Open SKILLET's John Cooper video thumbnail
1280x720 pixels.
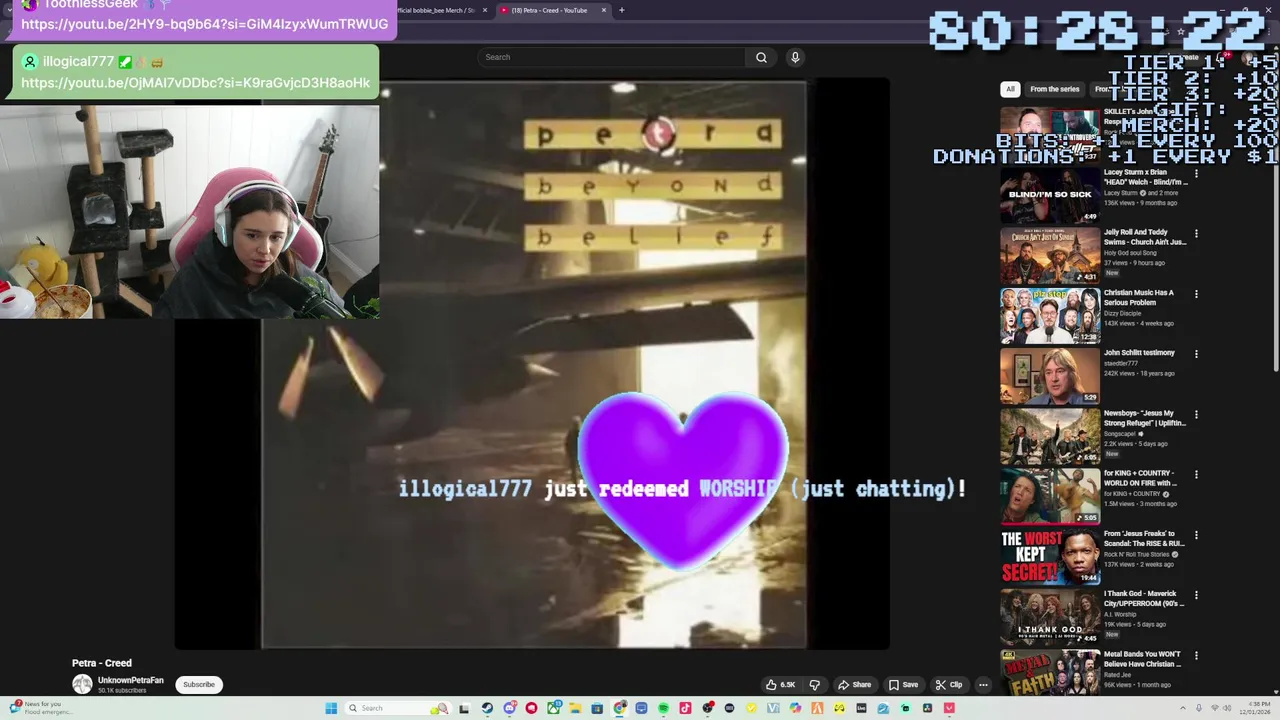click(x=1050, y=135)
